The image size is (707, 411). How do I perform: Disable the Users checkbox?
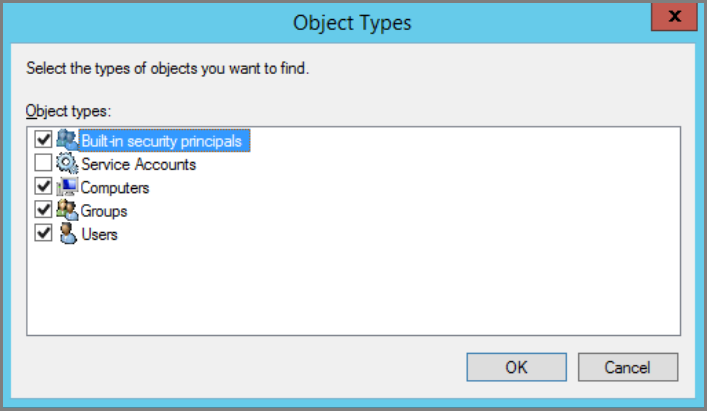coord(43,233)
